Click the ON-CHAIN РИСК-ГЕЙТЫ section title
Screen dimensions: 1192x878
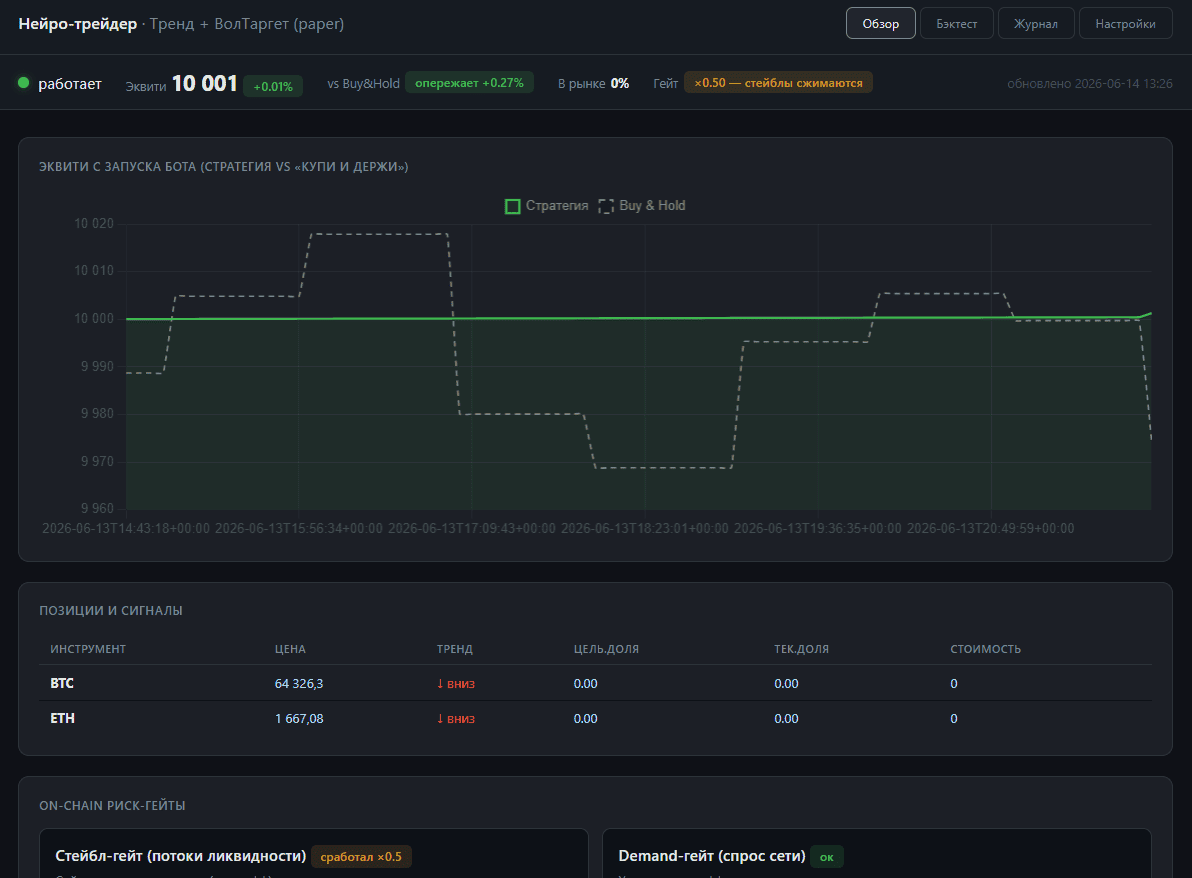113,806
